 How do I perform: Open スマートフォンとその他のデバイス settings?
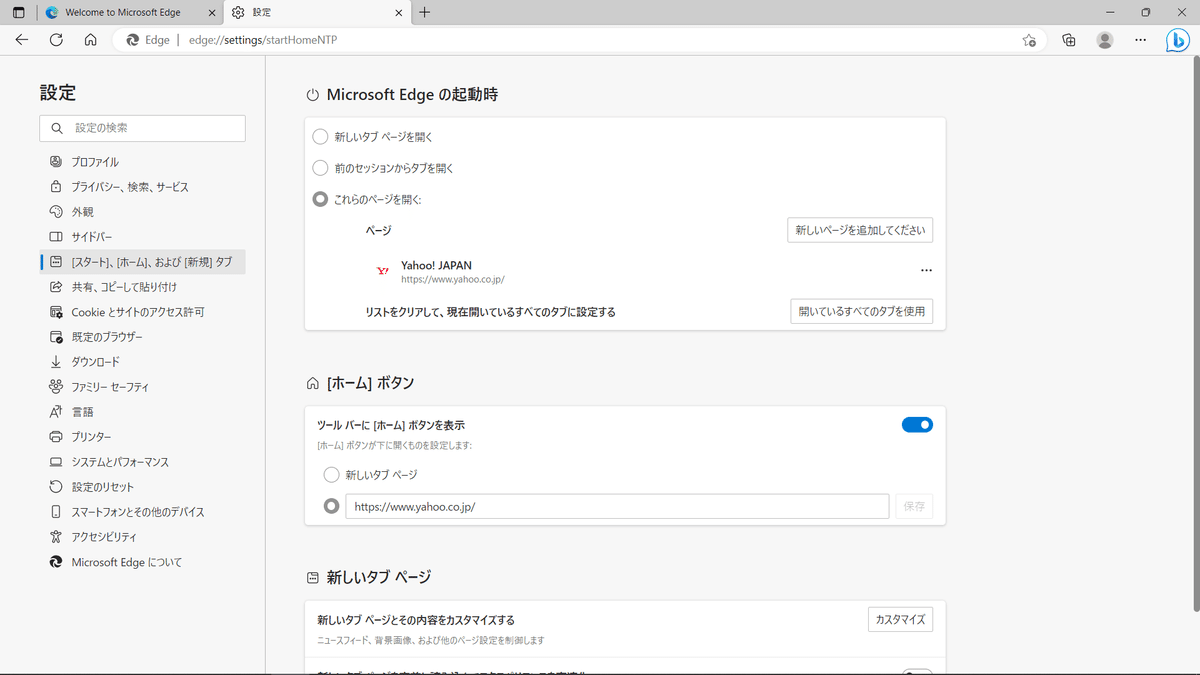tap(142, 512)
